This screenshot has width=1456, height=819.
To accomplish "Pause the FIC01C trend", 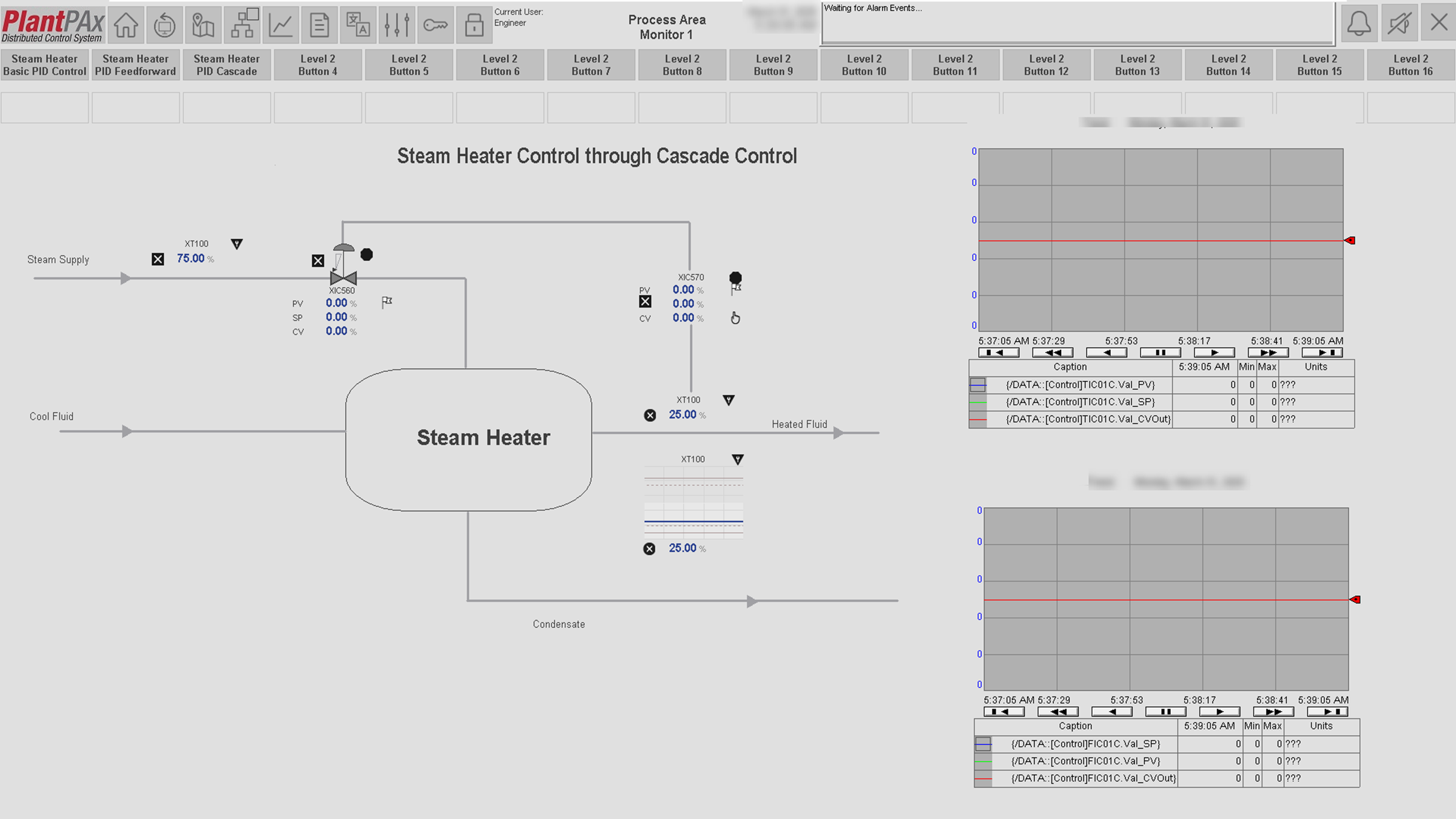I will click(1166, 712).
